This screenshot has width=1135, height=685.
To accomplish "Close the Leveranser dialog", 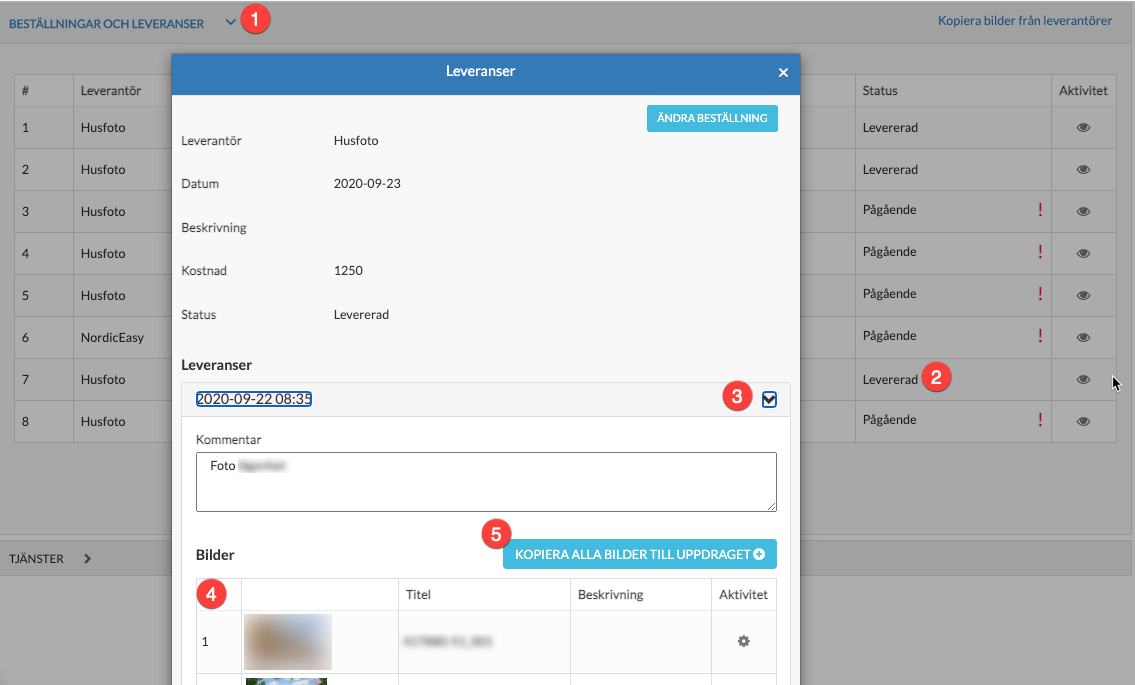I will tap(782, 72).
